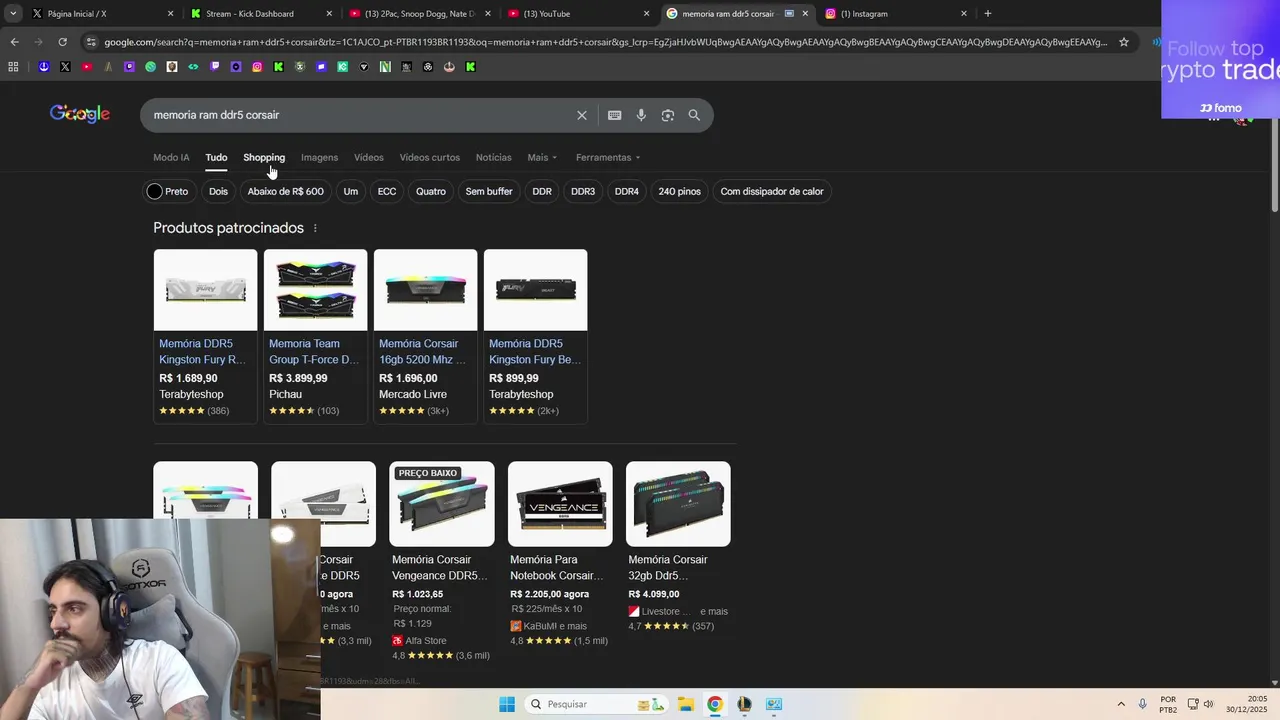Toggle the Preto color filter chip
This screenshot has width=1280, height=720.
(168, 191)
